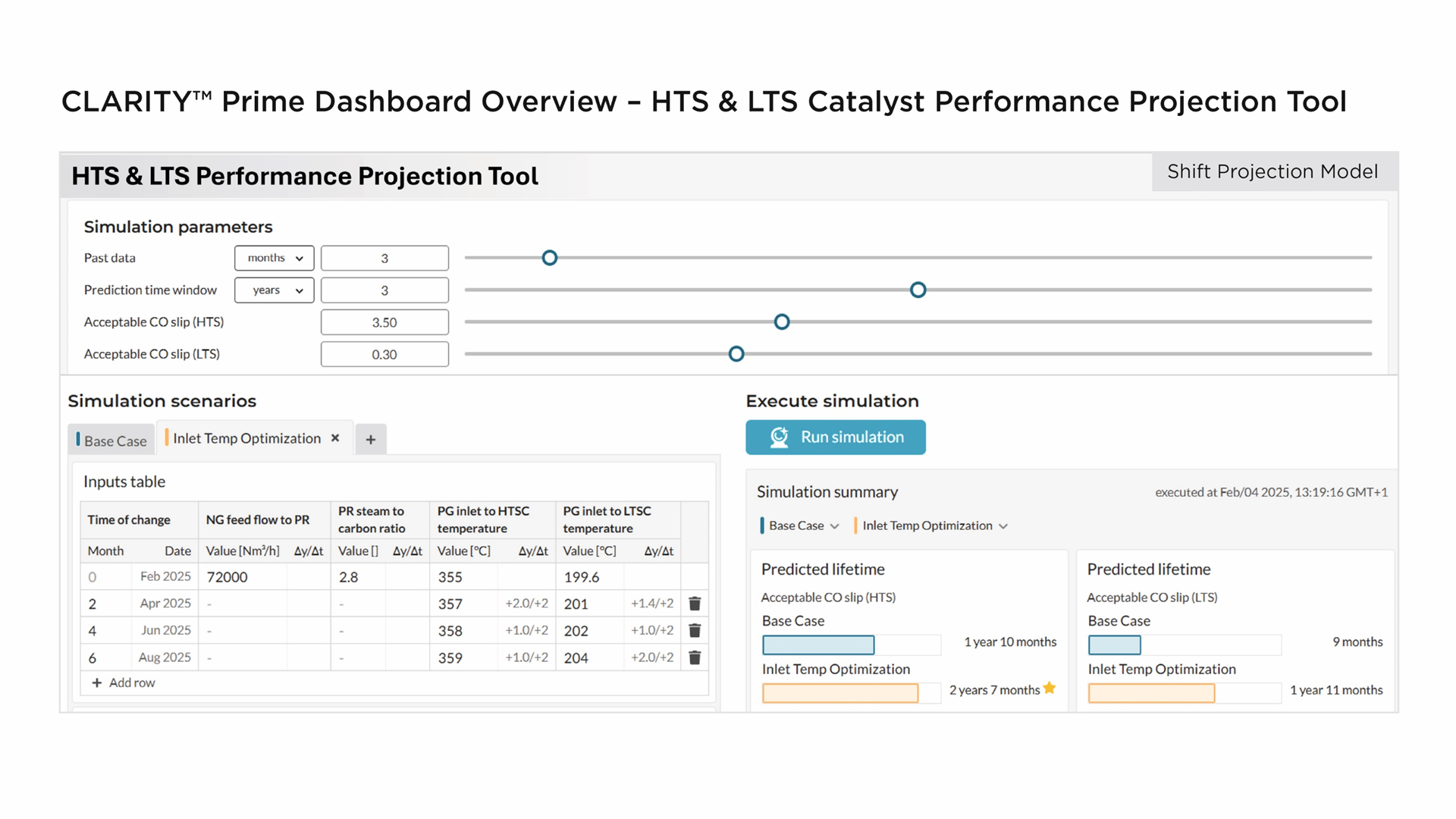Delete the Aug 2025 row
1456x819 pixels.
click(x=694, y=657)
